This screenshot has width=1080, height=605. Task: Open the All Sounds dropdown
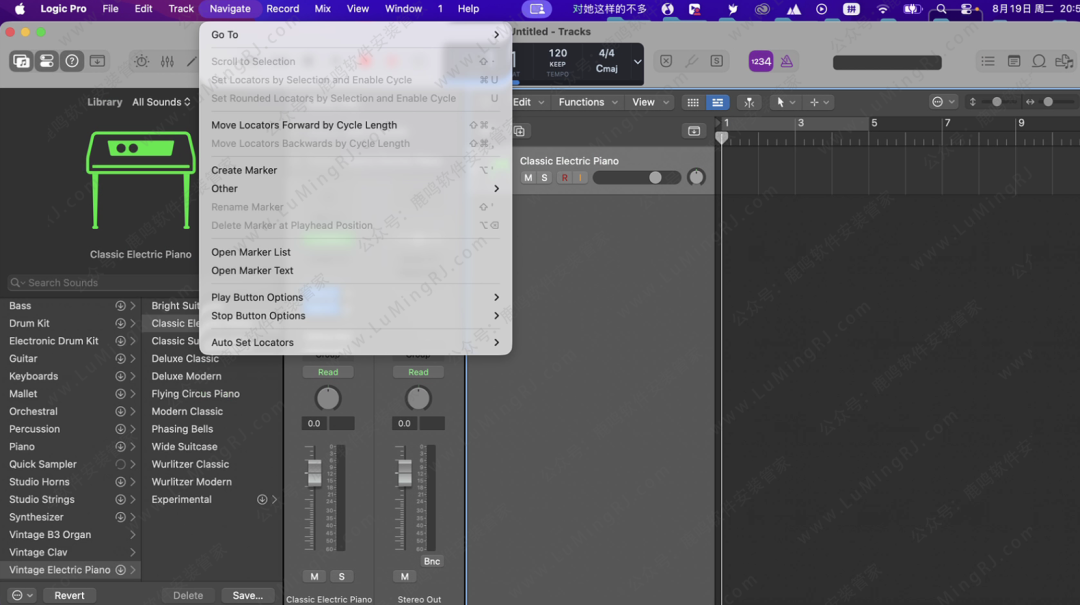(x=161, y=102)
